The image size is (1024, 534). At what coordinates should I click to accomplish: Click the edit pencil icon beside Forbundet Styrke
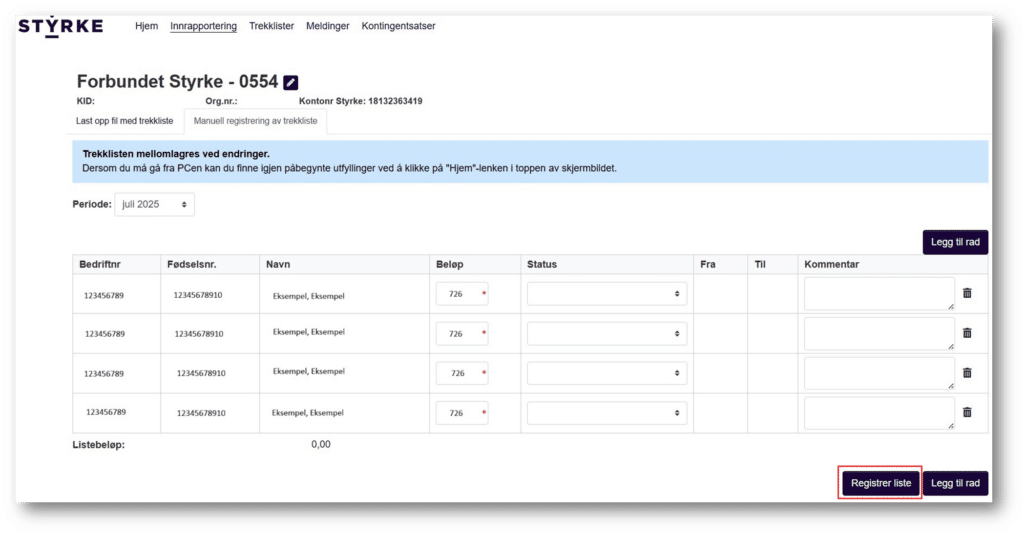point(291,83)
